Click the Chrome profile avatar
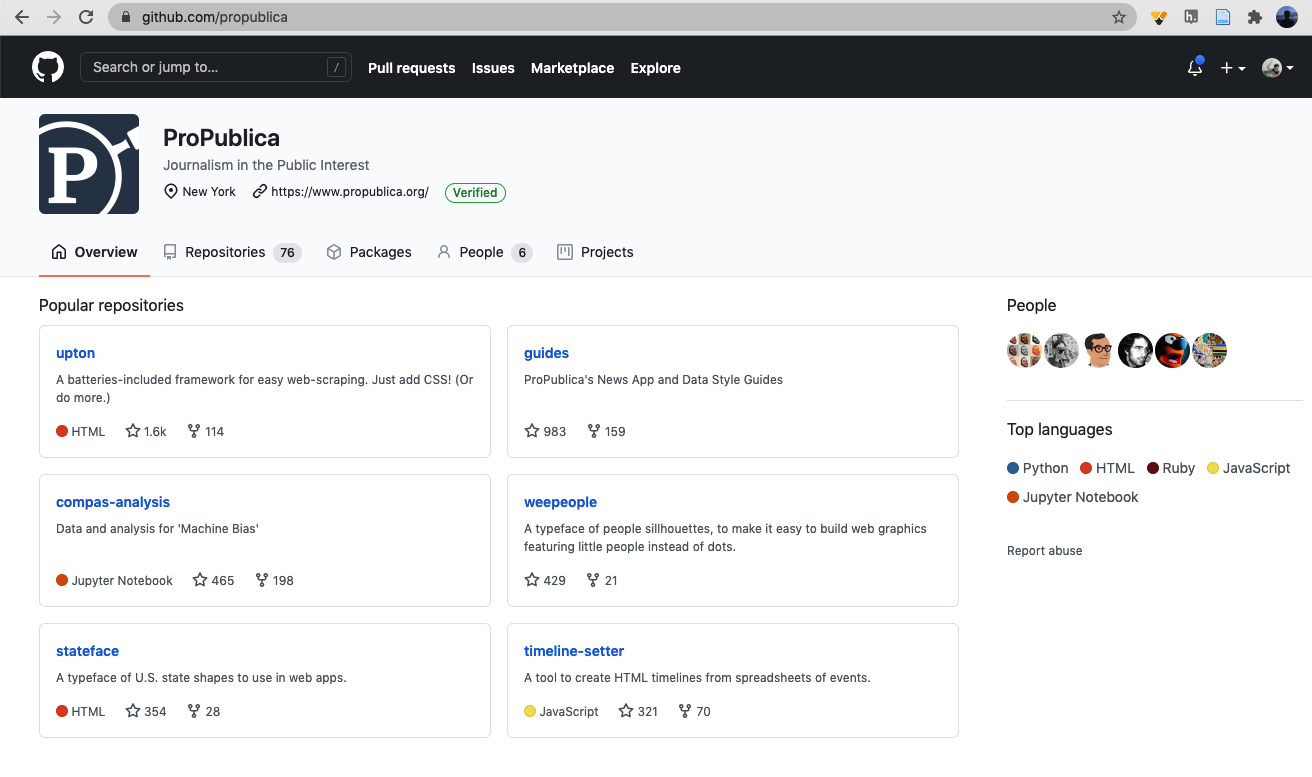Image resolution: width=1312 pixels, height=777 pixels. [1286, 17]
